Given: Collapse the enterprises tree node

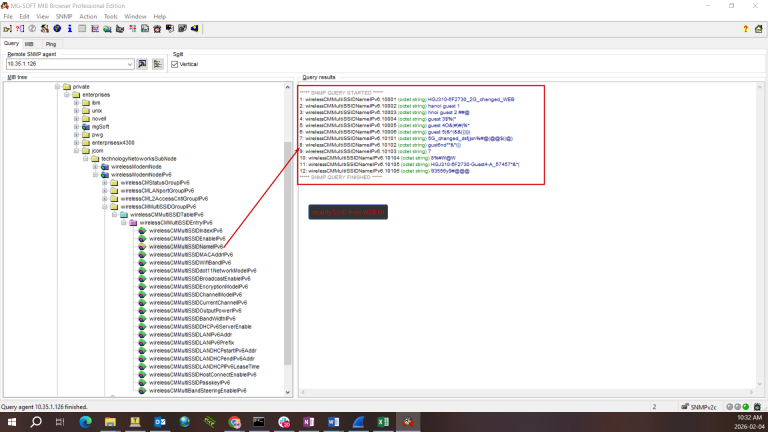Looking at the screenshot, I should click(x=67, y=95).
